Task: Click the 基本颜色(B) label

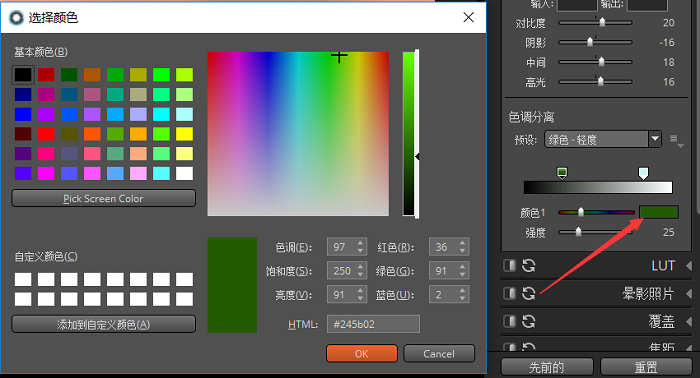Action: tap(41, 52)
